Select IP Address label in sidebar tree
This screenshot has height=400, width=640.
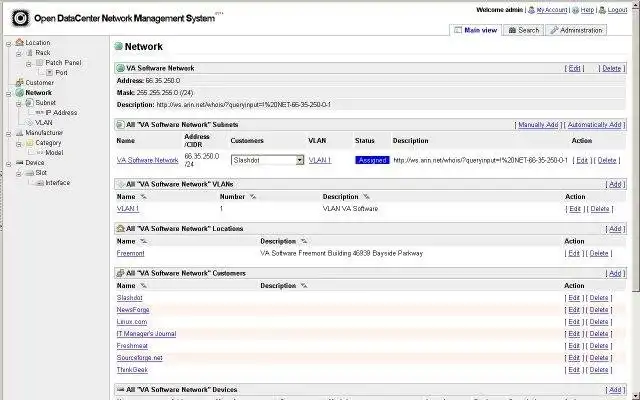[61, 113]
